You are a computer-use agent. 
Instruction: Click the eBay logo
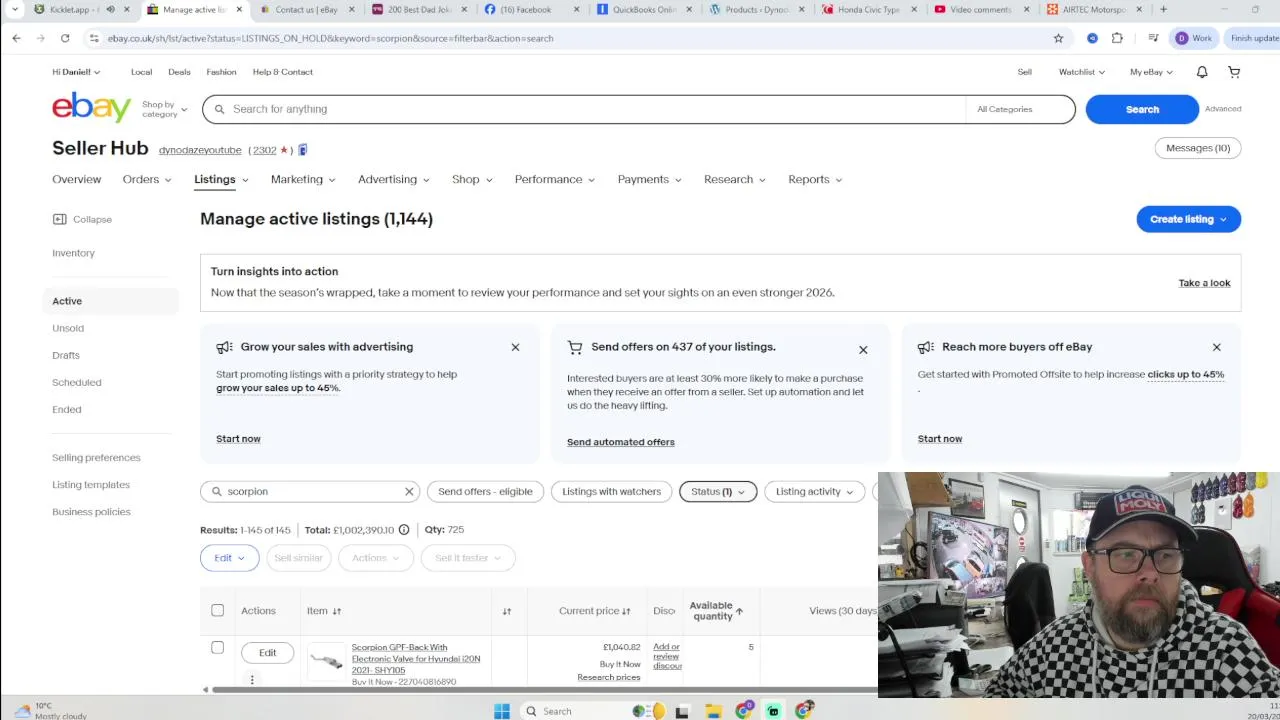tap(92, 107)
